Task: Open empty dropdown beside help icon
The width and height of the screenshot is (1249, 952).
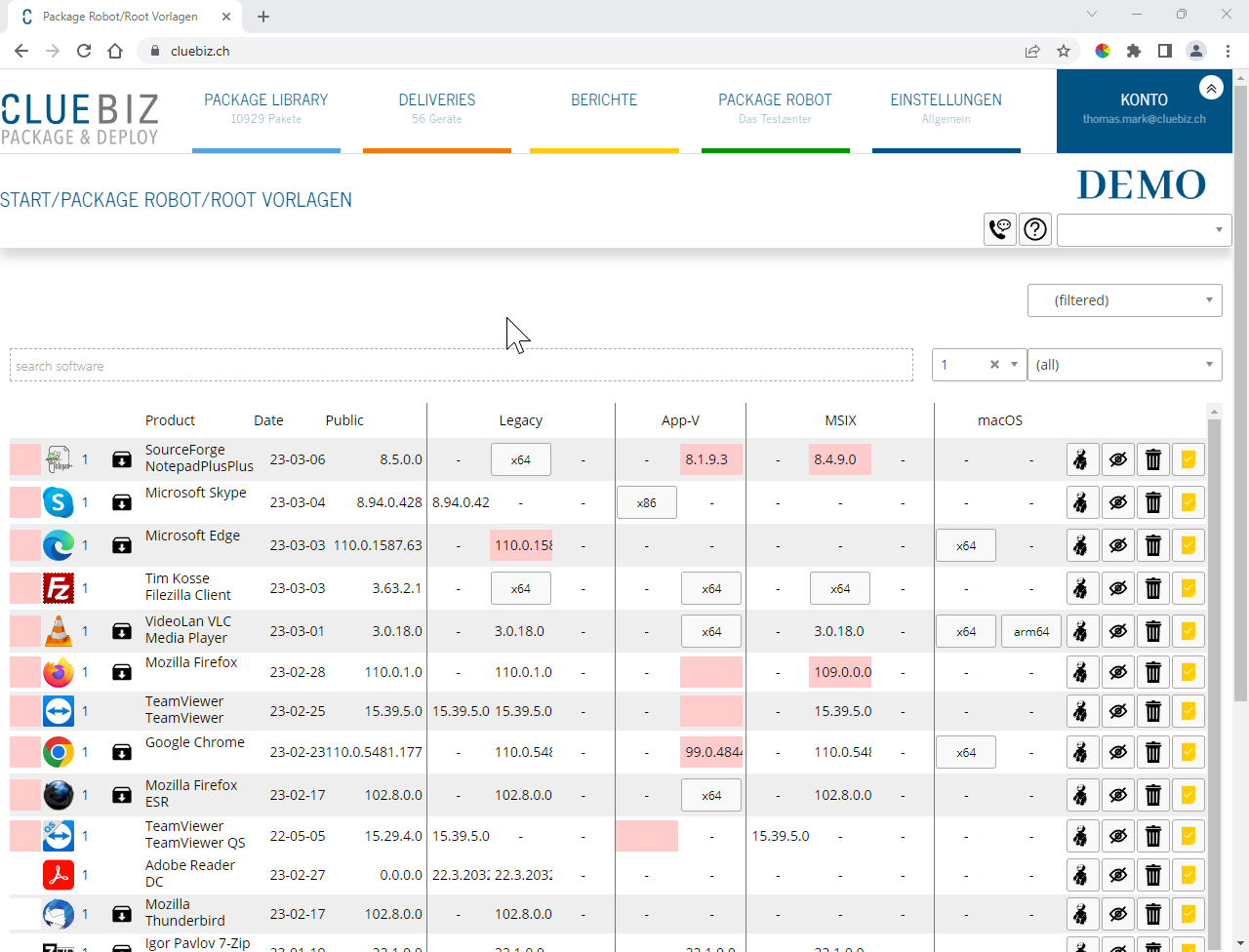Action: coord(1144,229)
